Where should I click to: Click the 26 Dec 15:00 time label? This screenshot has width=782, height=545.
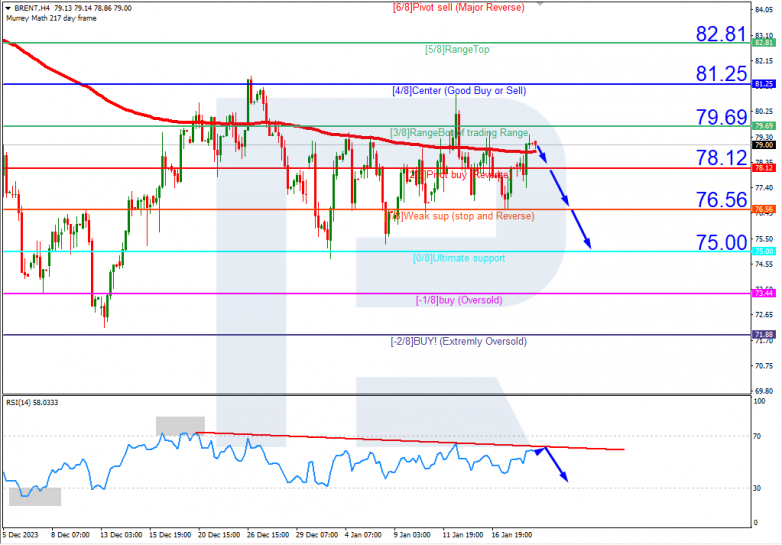click(268, 535)
